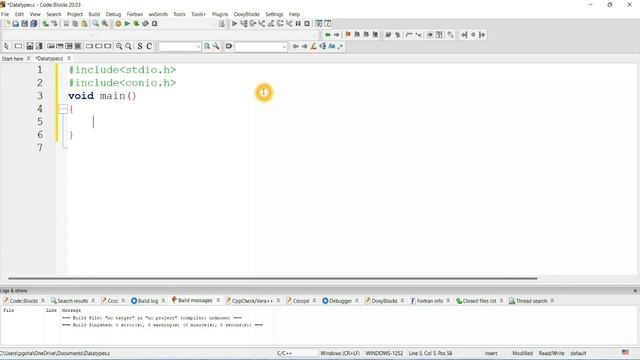Click the Break debugger pause icon
The height and width of the screenshot is (360, 640).
298,24
